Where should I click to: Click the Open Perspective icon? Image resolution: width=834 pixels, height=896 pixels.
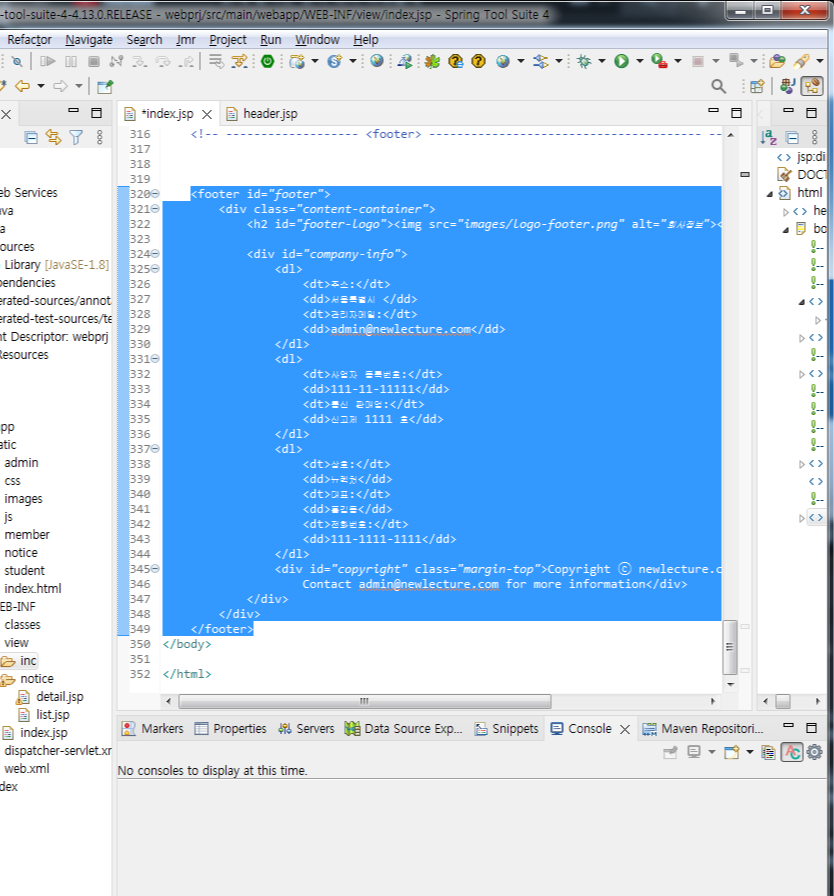757,86
